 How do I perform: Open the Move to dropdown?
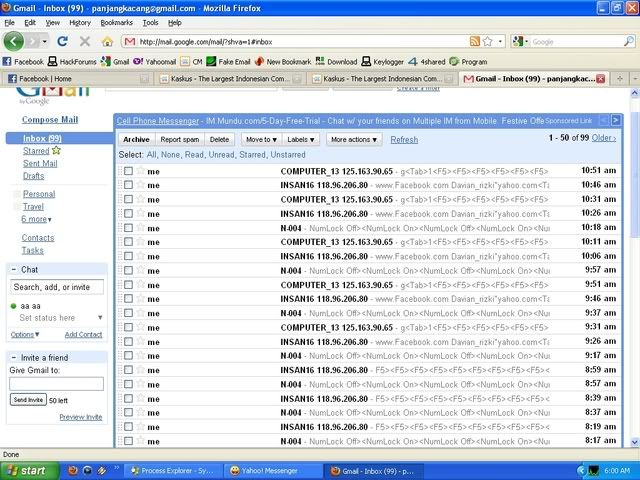(261, 140)
